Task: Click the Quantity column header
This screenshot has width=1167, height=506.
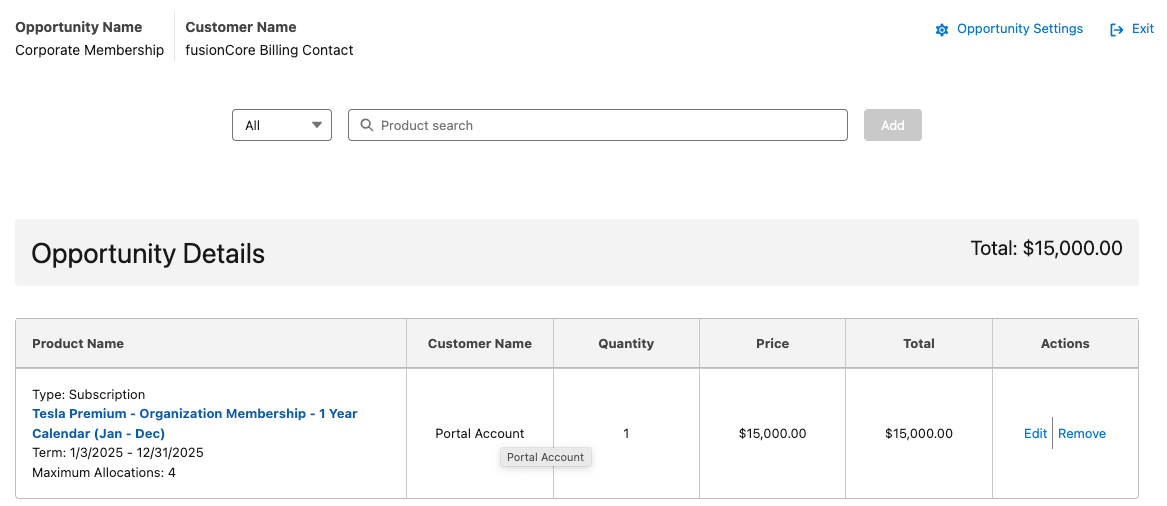Action: coord(626,343)
